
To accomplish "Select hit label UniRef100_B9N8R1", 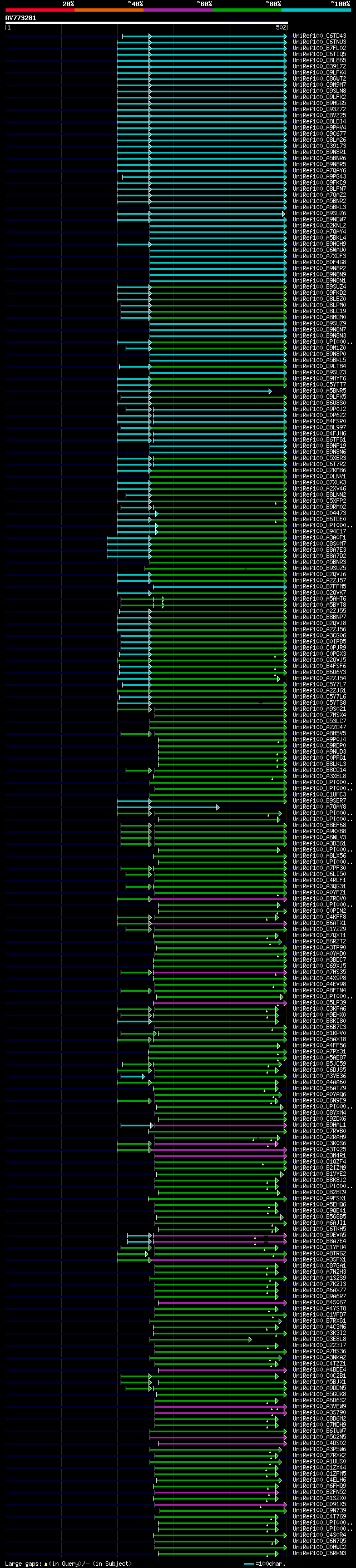I will coord(319,152).
